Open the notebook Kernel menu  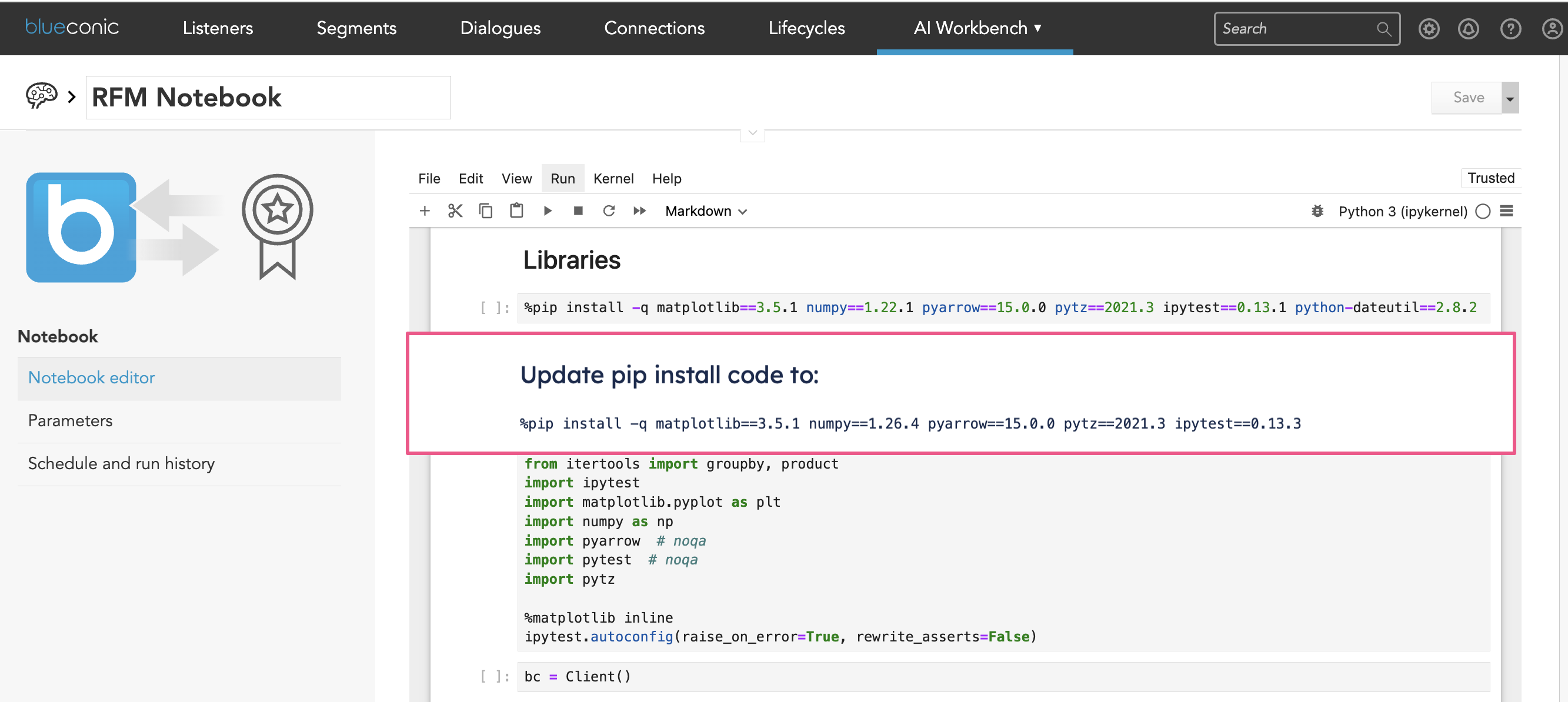613,178
